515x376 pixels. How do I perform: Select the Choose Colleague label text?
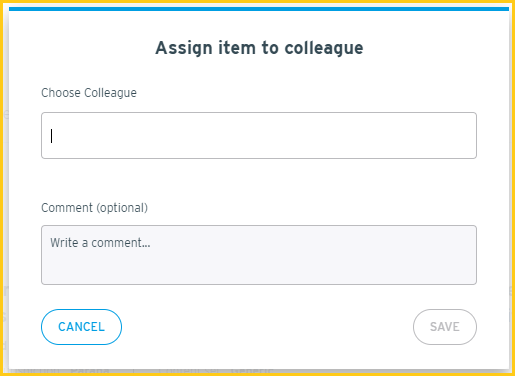tap(89, 93)
